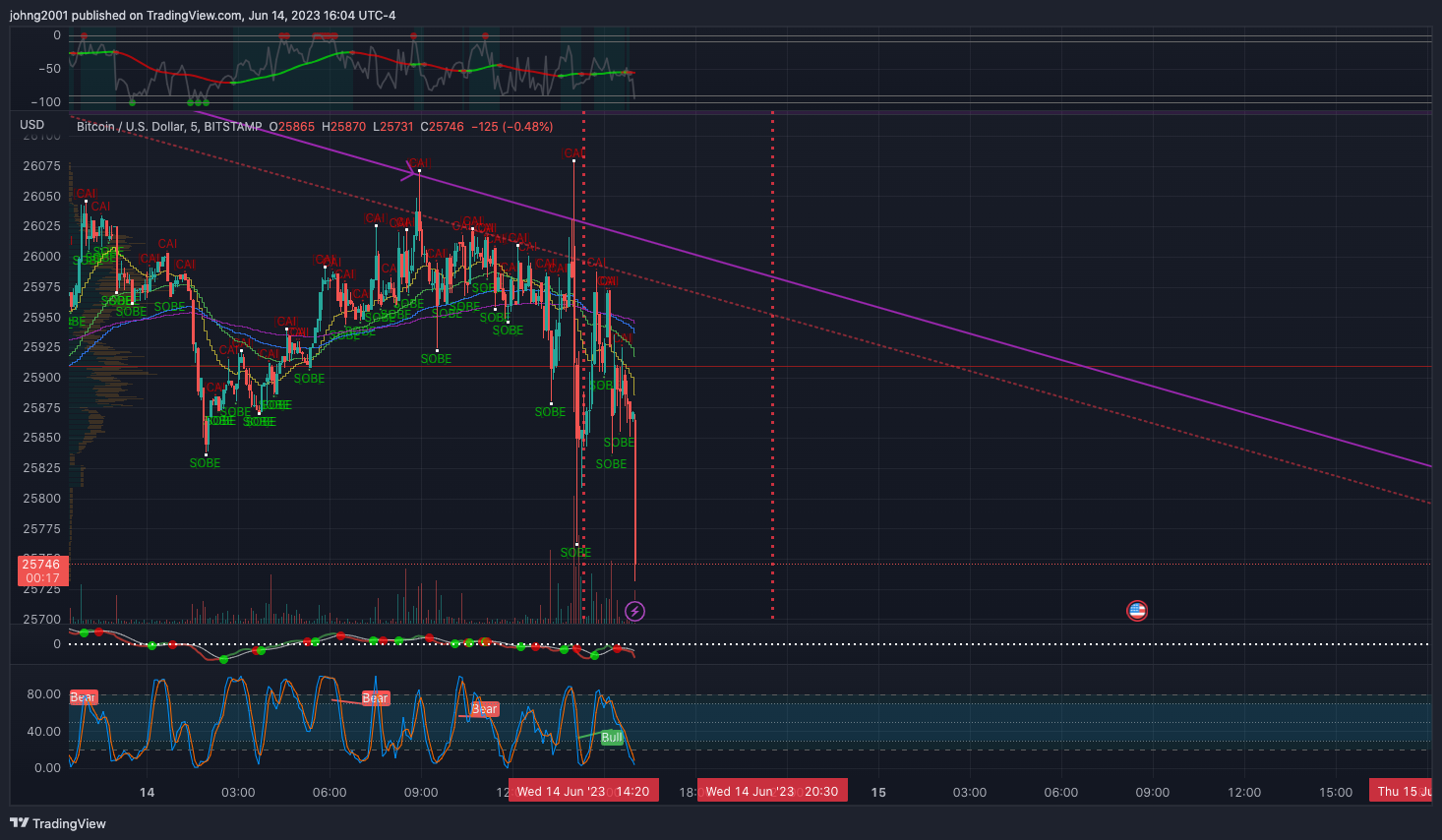
Task: Click the Wed 14 Jun '23 14:20 date label
Action: coord(583,792)
